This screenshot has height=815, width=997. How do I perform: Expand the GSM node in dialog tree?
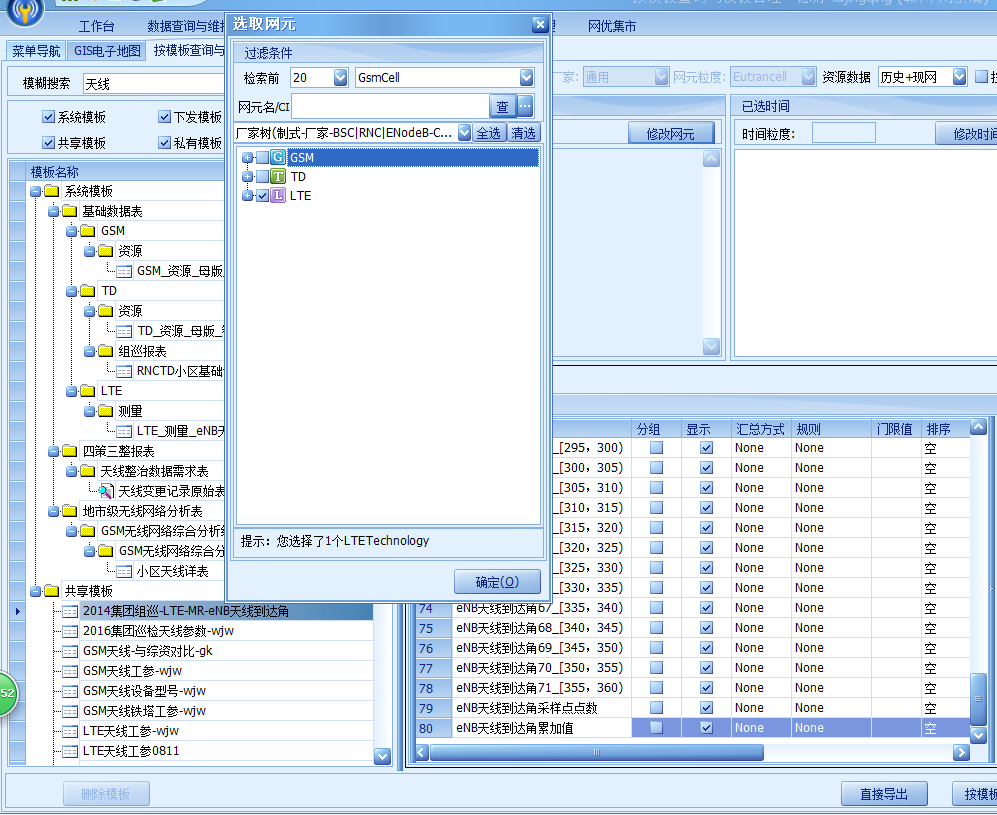pos(247,157)
